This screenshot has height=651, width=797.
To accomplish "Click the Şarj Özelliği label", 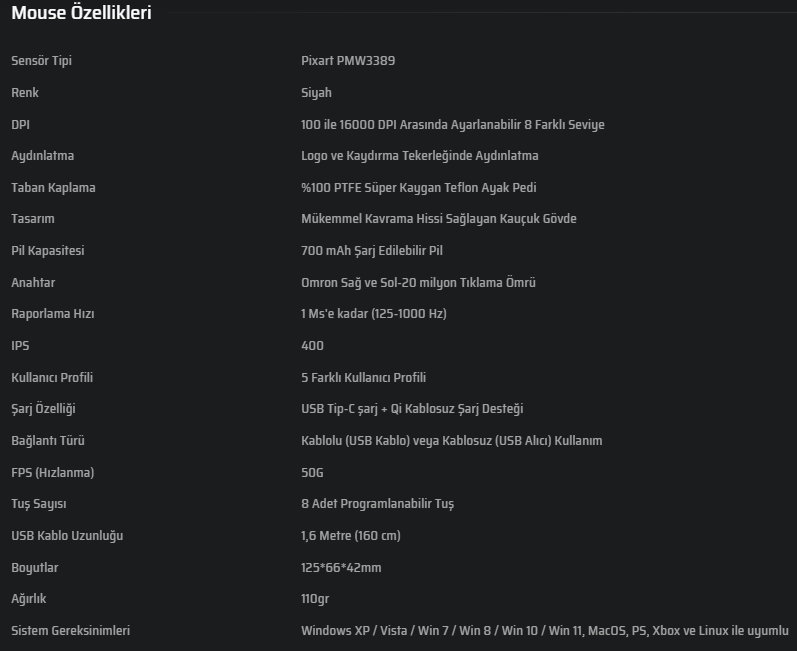I will click(44, 409).
